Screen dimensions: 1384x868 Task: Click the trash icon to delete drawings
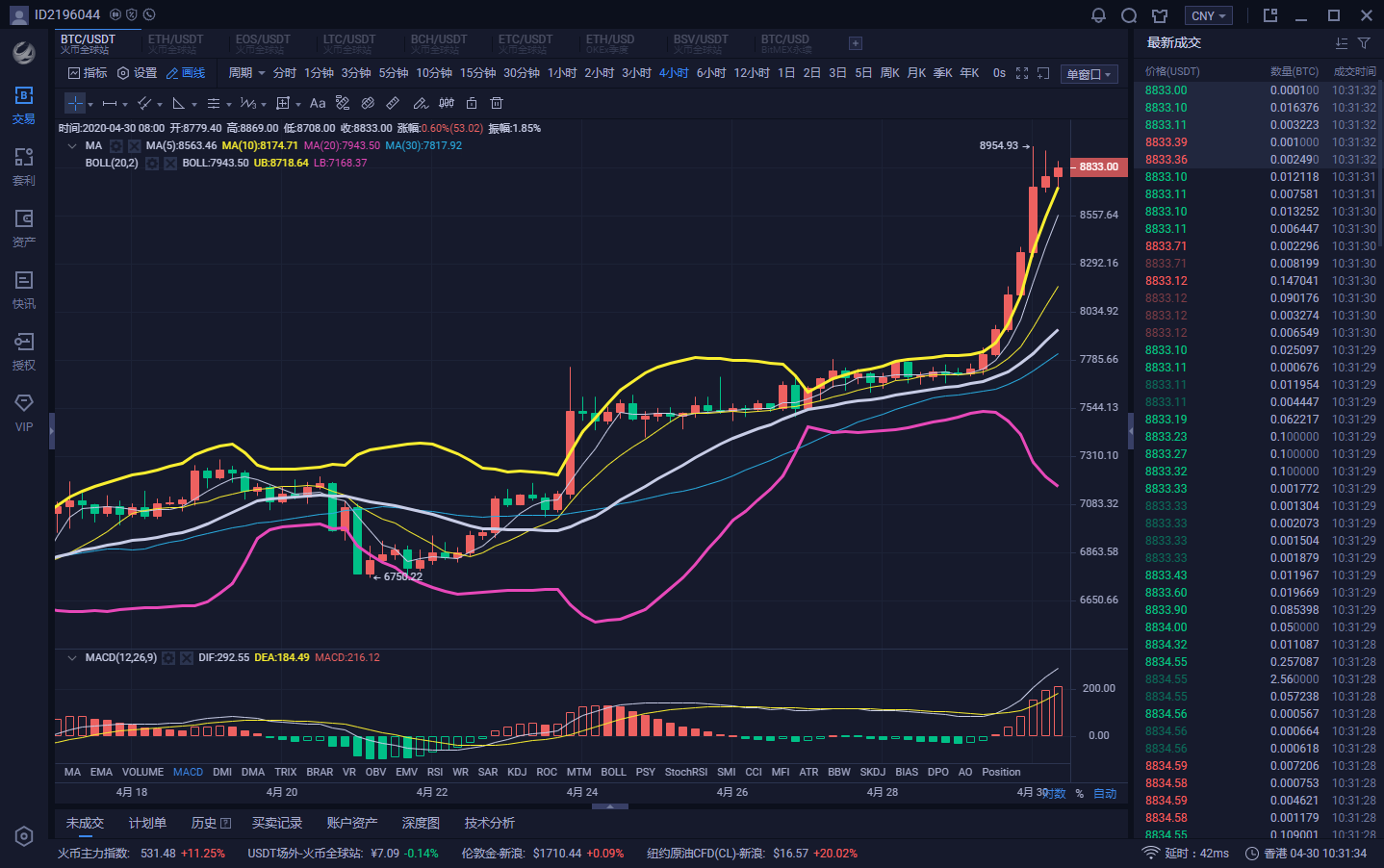(x=497, y=103)
